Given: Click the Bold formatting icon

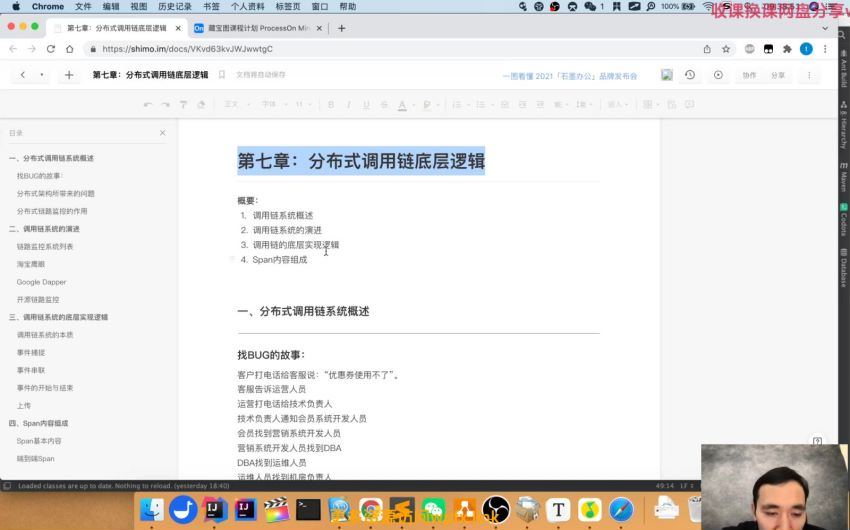Looking at the screenshot, I should [331, 105].
